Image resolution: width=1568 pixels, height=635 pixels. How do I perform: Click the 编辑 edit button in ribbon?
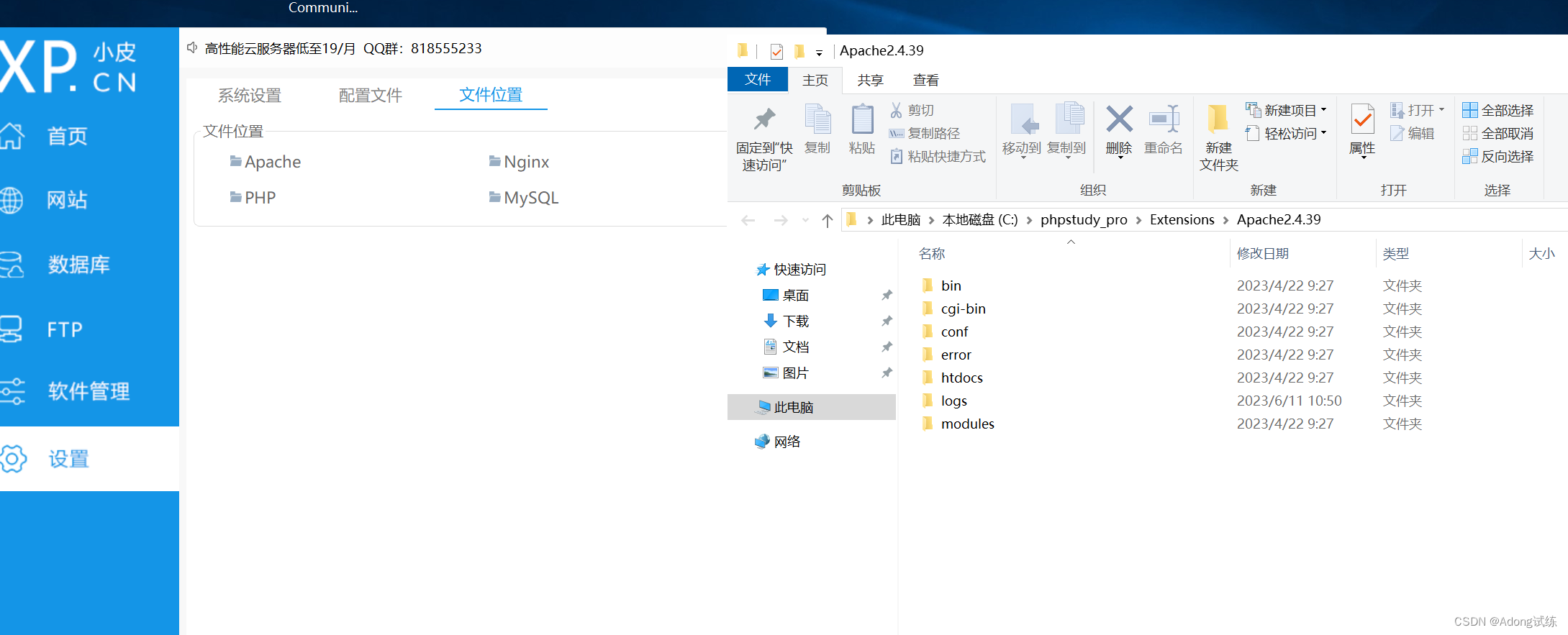coord(1413,133)
